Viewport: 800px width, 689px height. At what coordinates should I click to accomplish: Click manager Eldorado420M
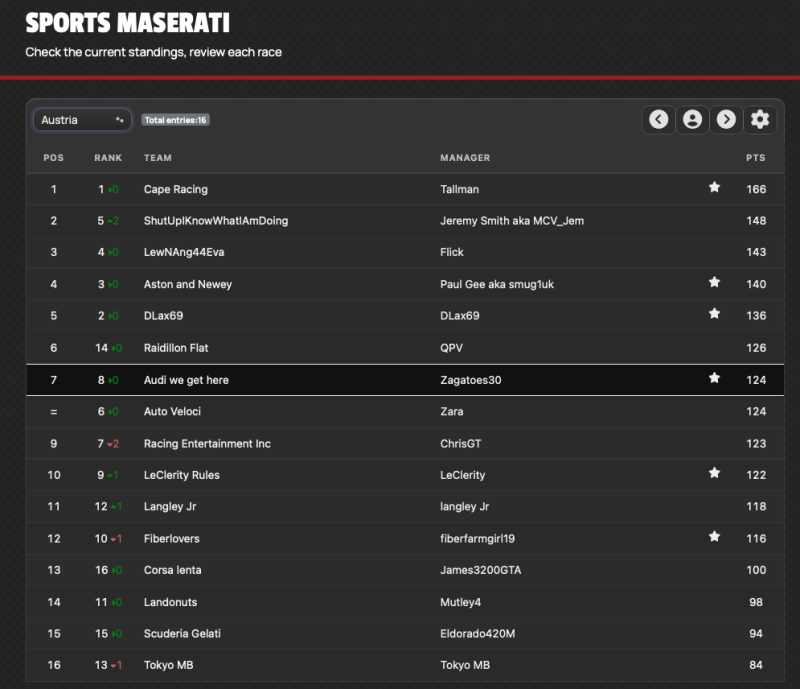(x=478, y=633)
